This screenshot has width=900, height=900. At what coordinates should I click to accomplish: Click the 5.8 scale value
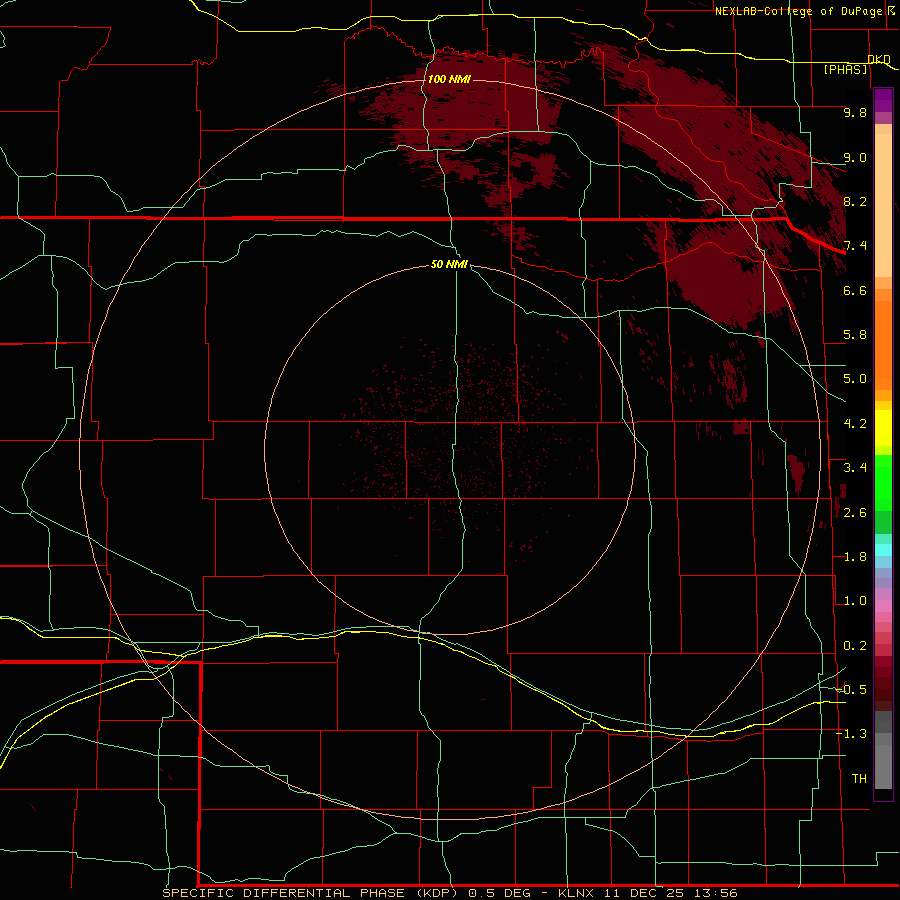(x=855, y=335)
